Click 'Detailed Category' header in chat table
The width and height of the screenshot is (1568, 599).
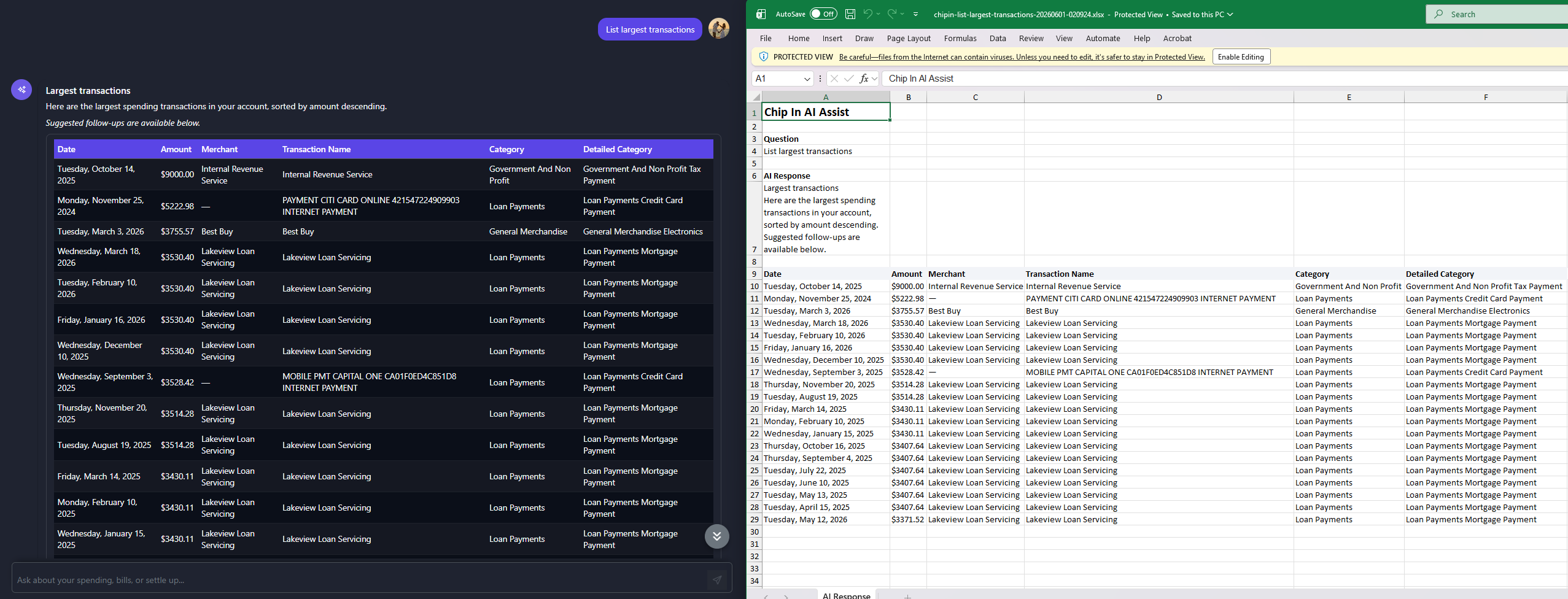[617, 149]
